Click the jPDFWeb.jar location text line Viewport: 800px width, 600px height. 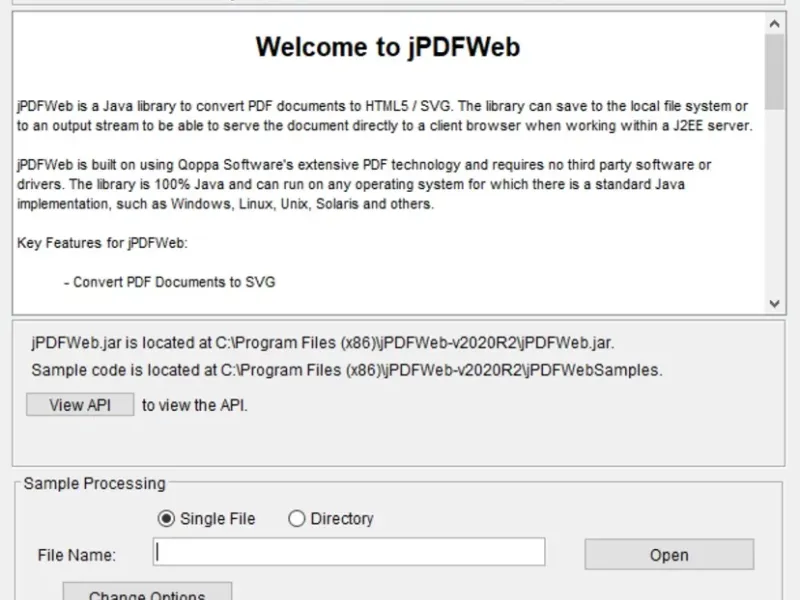point(322,343)
